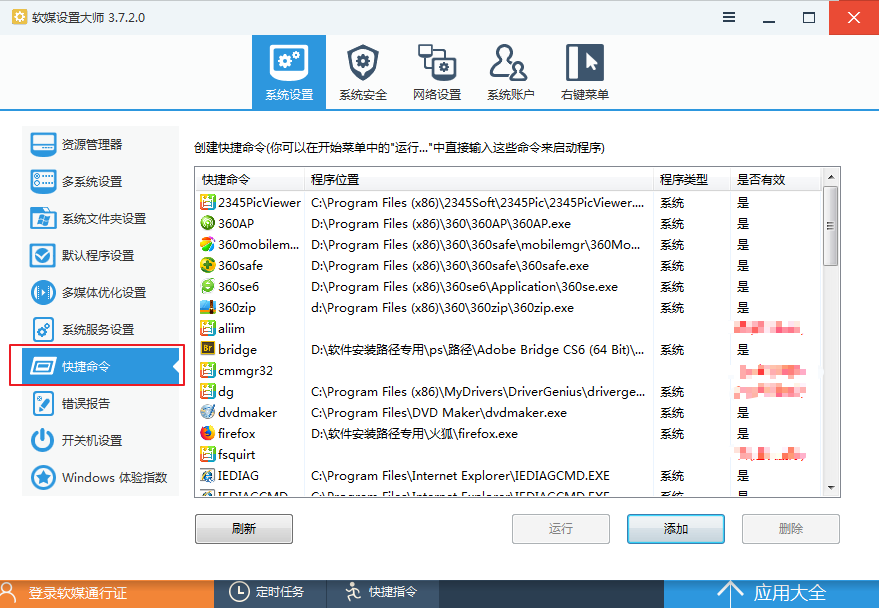
Task: Click the 快捷命令 sidebar icon
Action: tap(43, 366)
